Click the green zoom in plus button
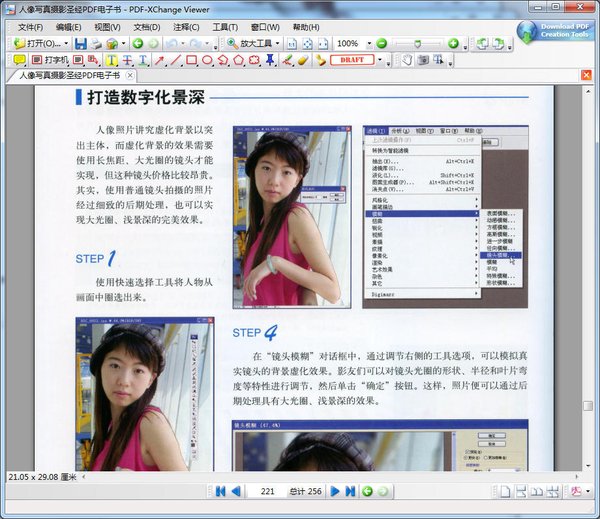Screen dimensions: 600x519 point(453,44)
